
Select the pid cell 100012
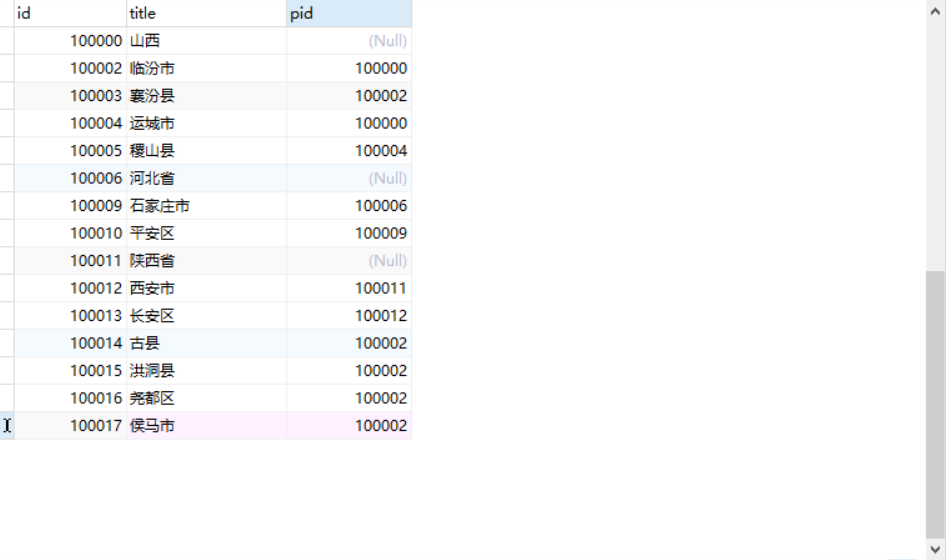(x=349, y=316)
